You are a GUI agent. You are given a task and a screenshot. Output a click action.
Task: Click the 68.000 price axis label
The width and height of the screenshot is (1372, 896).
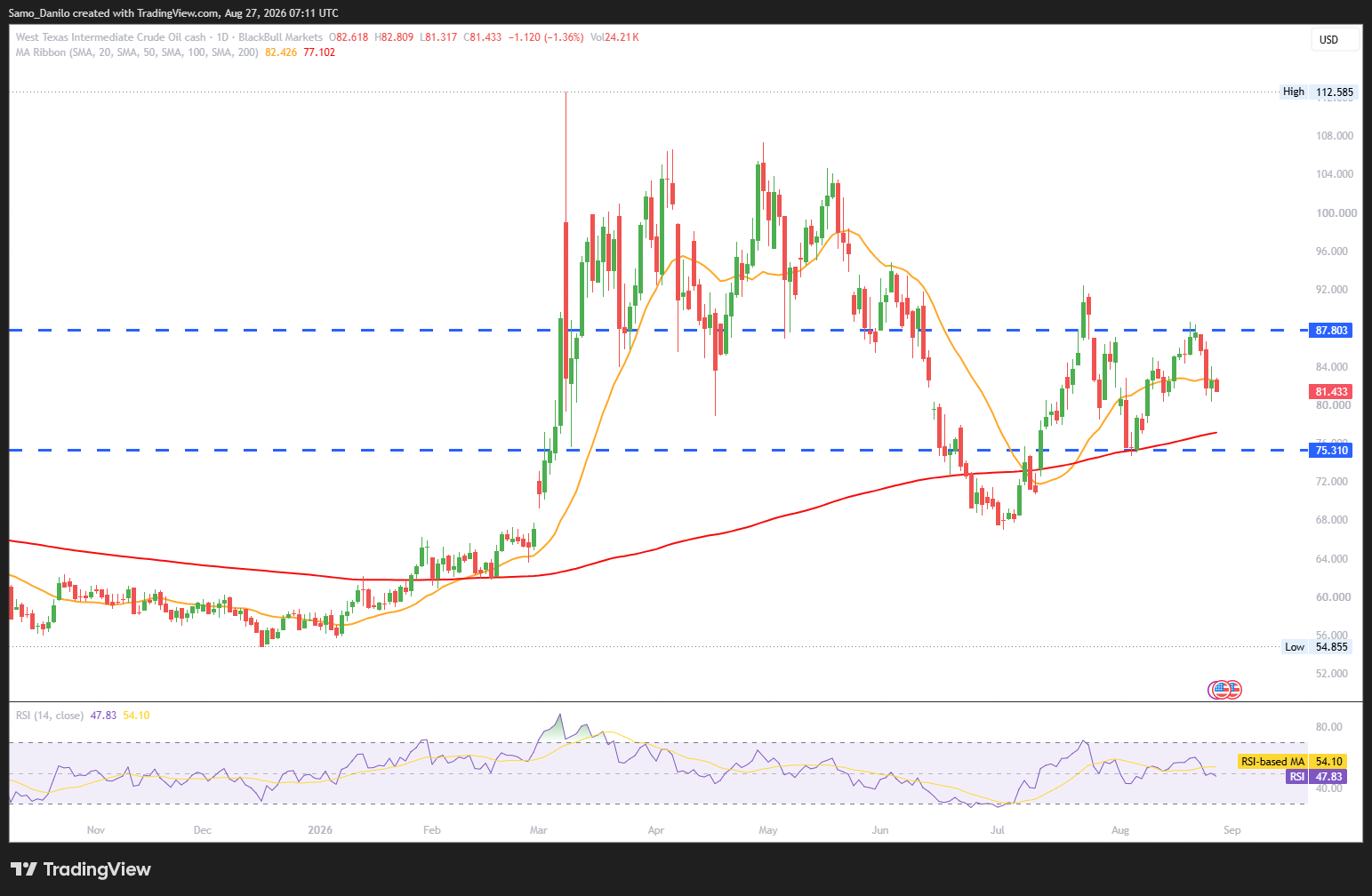pyautogui.click(x=1332, y=520)
